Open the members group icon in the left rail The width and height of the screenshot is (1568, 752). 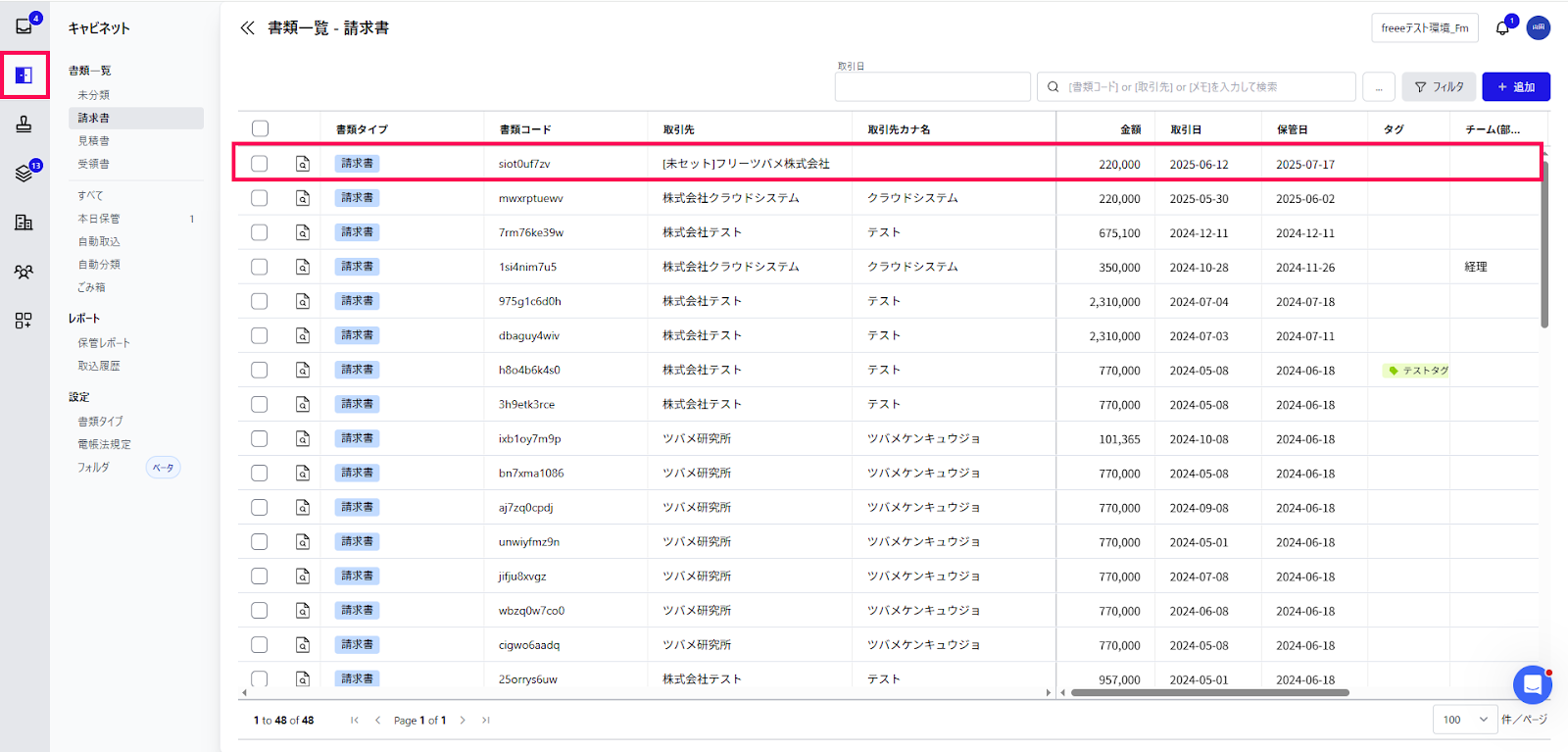(24, 272)
